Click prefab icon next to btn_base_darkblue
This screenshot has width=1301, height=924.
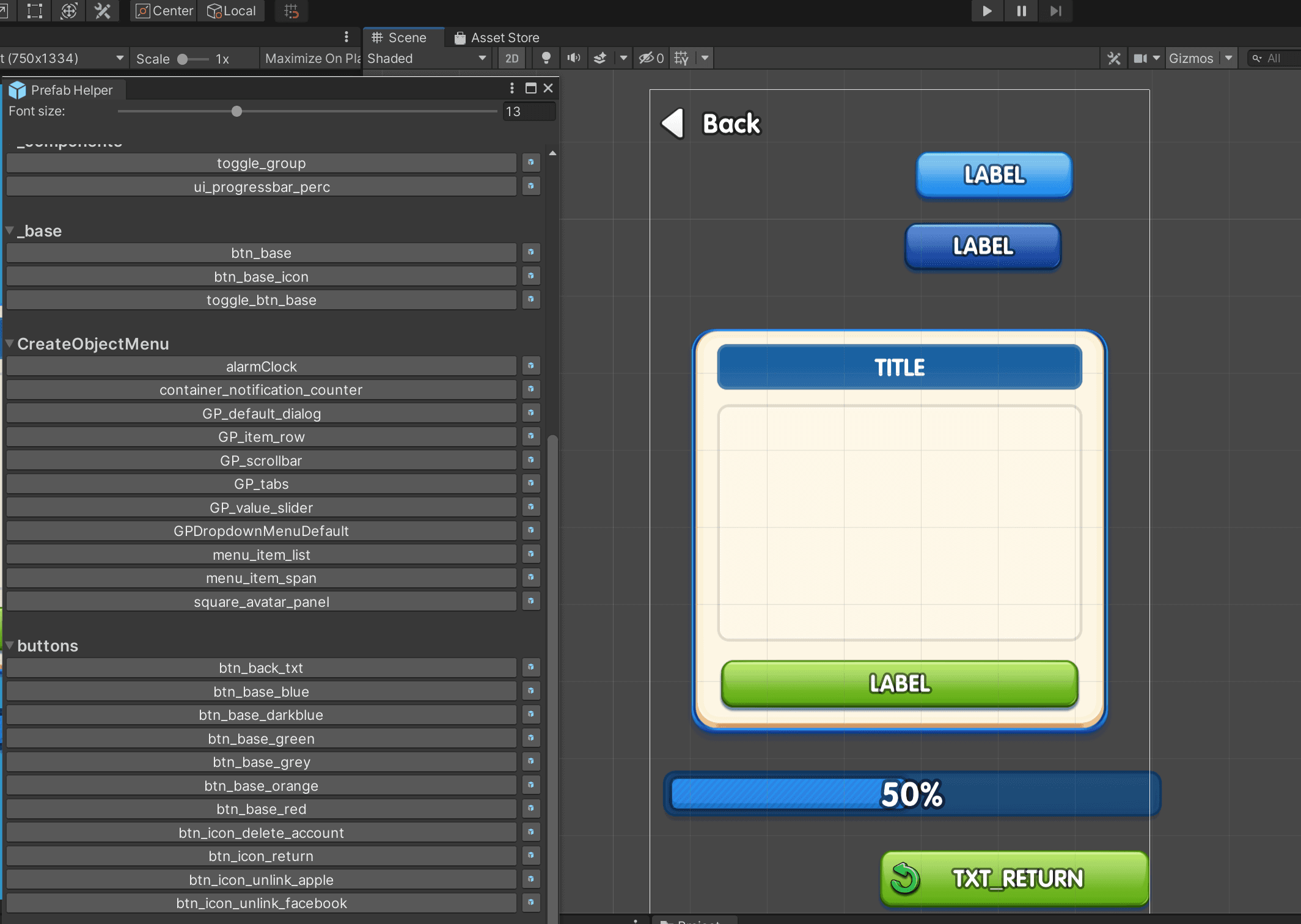coord(531,714)
